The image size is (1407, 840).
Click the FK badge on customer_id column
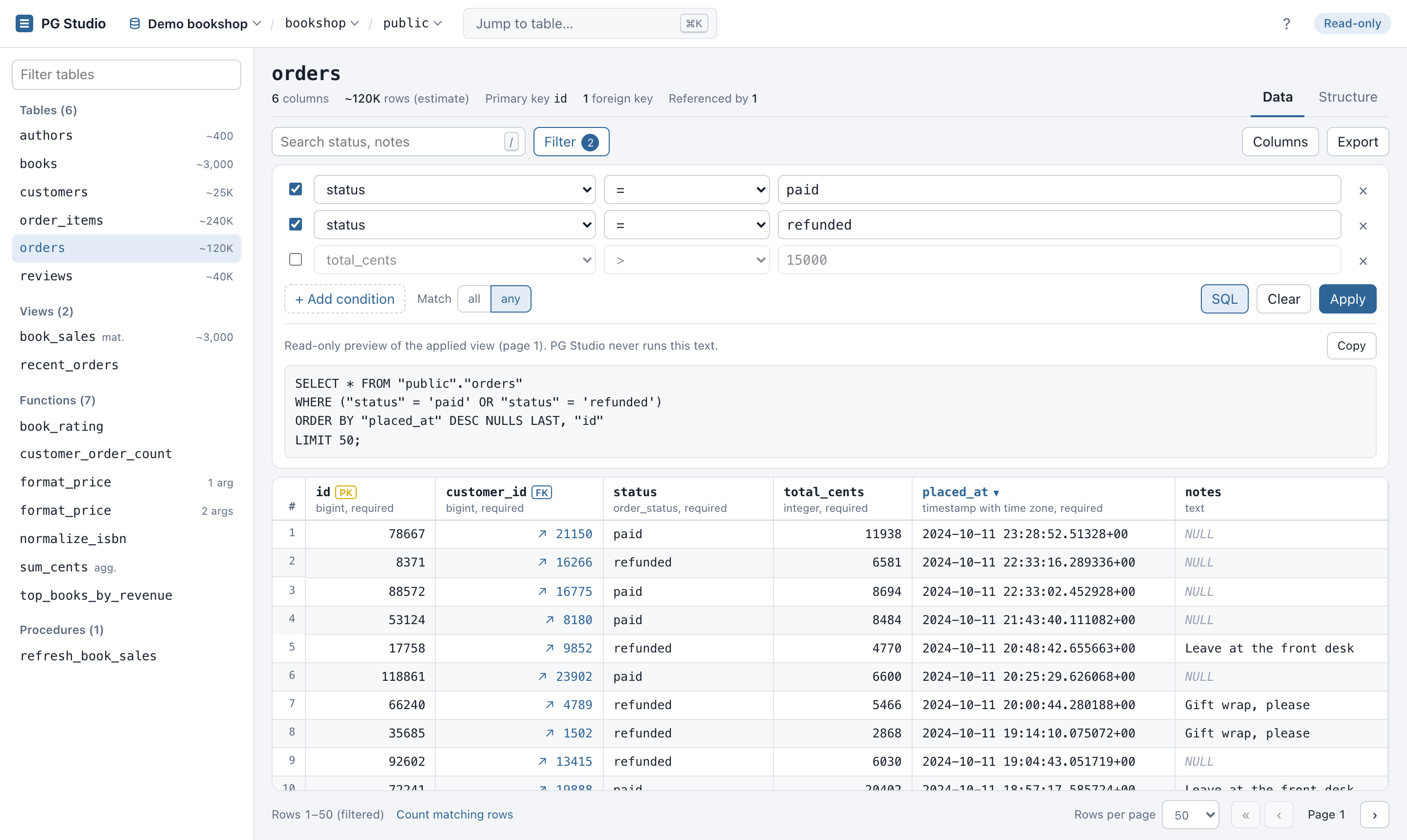pyautogui.click(x=541, y=492)
